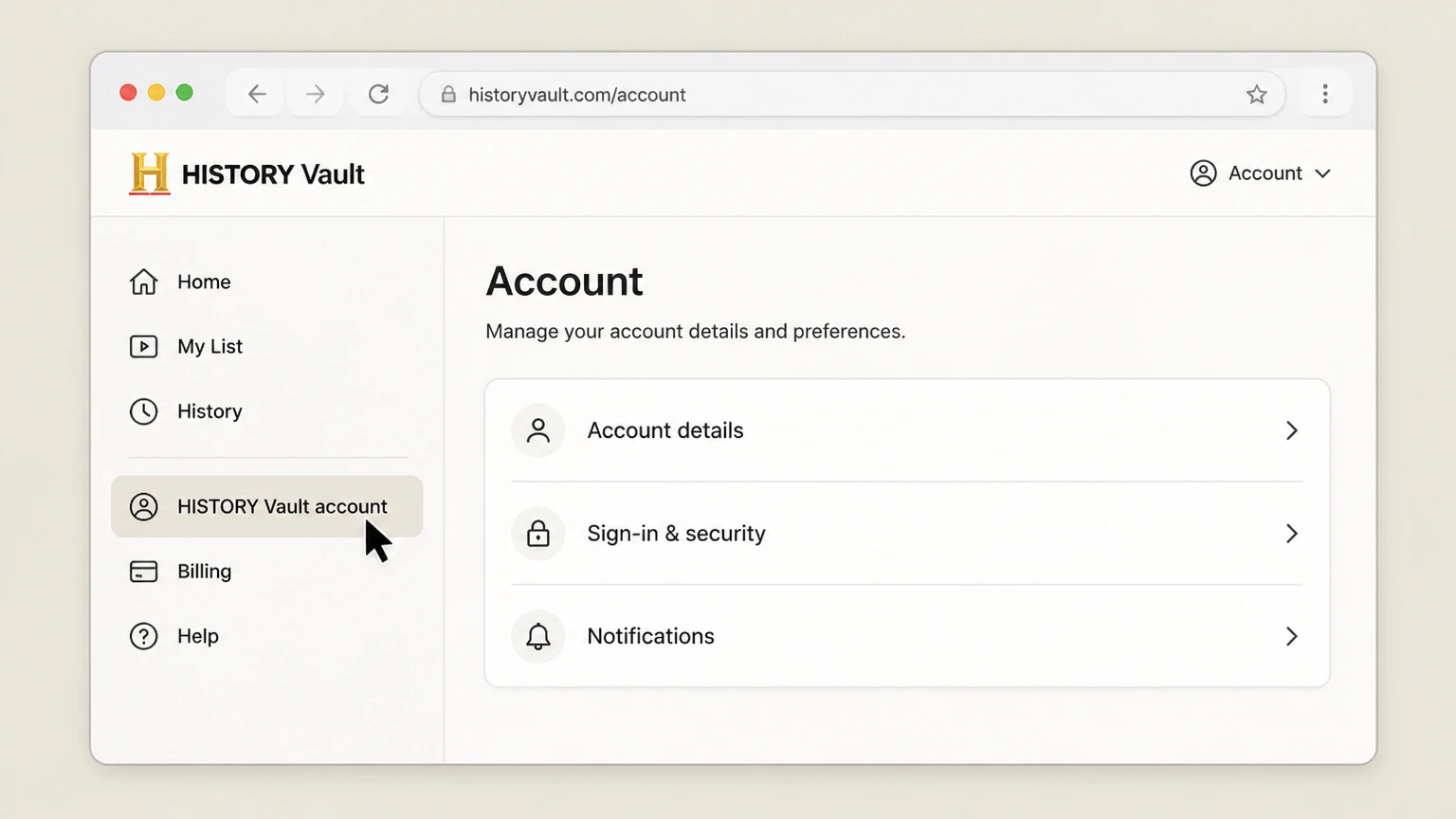Open Help in the sidebar
This screenshot has width=1456, height=819.
pos(266,636)
